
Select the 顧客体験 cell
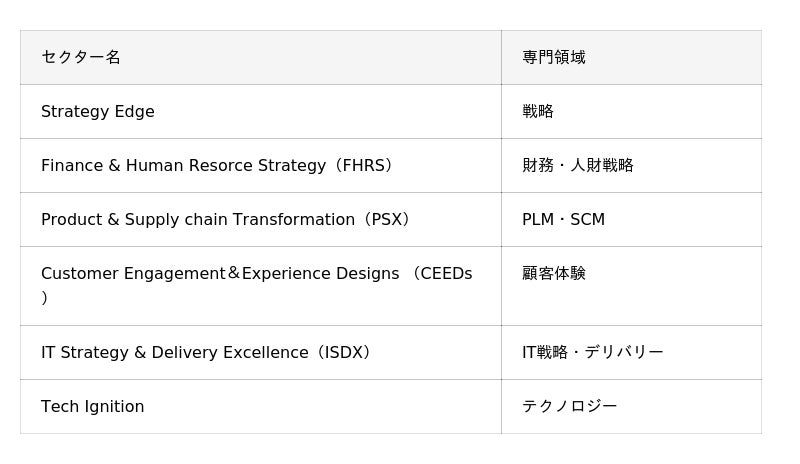pyautogui.click(x=554, y=273)
